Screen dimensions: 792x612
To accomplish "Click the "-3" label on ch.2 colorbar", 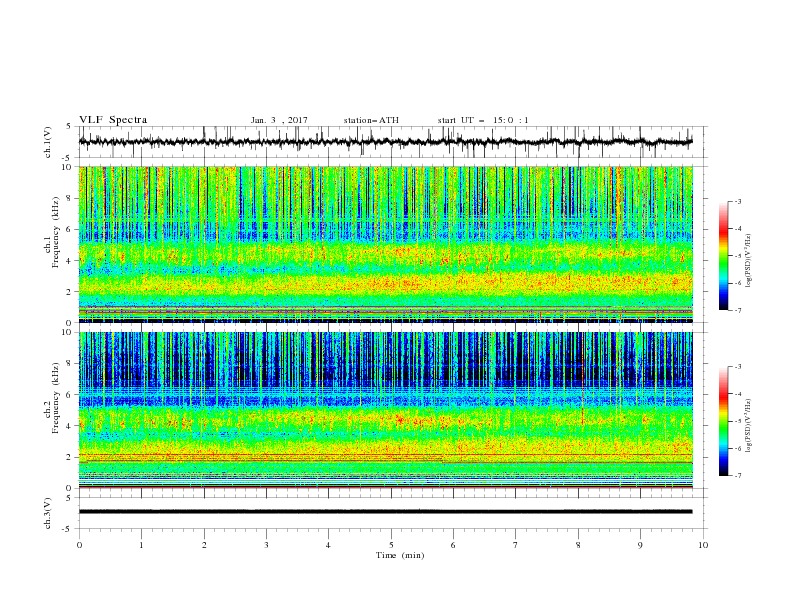I will (737, 367).
